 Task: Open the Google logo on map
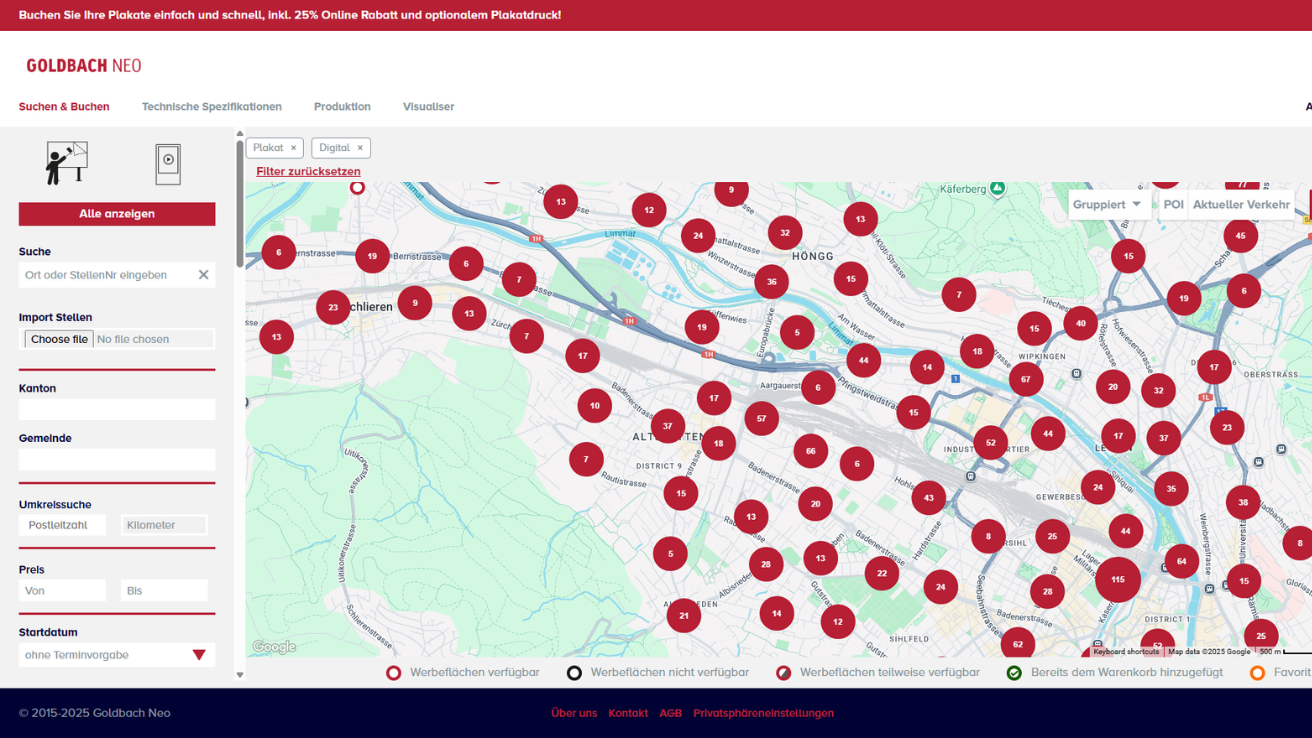274,647
